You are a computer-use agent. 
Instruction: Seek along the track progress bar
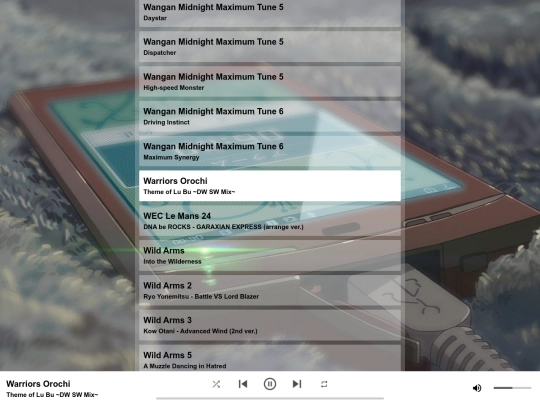270,398
